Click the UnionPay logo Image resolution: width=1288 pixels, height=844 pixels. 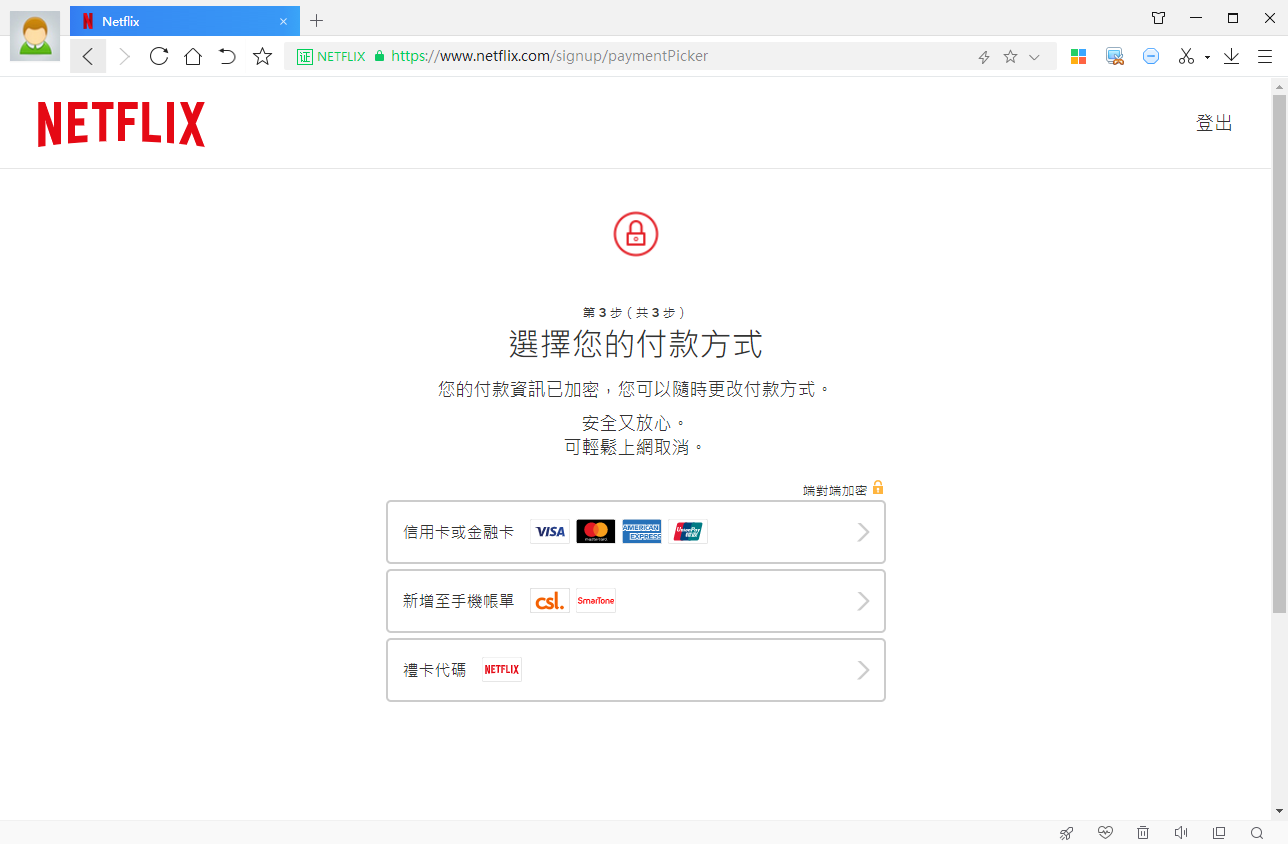pos(688,532)
